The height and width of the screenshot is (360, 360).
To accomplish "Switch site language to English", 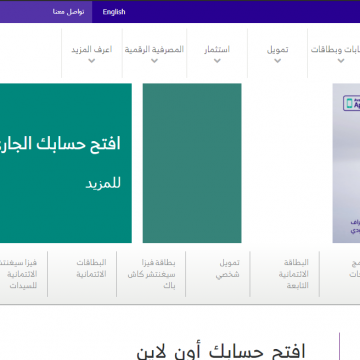I will [x=114, y=12].
